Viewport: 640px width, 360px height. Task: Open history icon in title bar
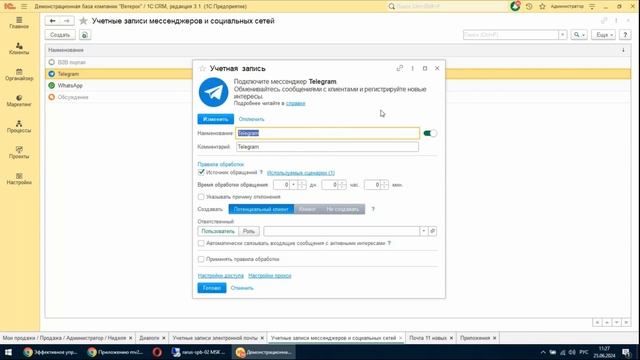[529, 7]
